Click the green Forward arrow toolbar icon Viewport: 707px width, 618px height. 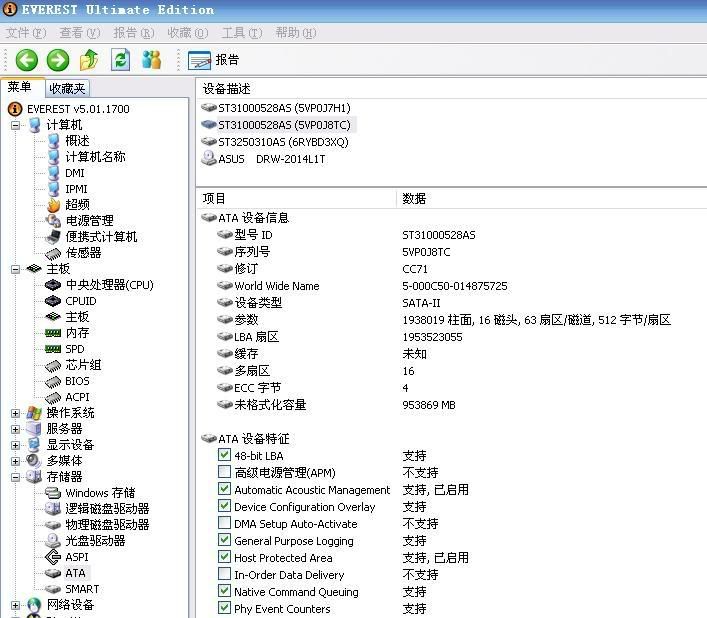tap(57, 60)
